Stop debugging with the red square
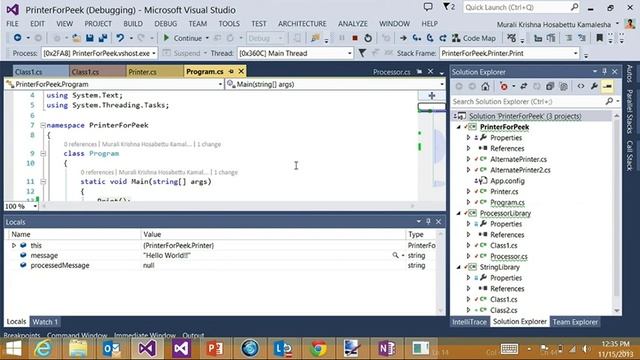The height and width of the screenshot is (360, 640). (x=355, y=38)
